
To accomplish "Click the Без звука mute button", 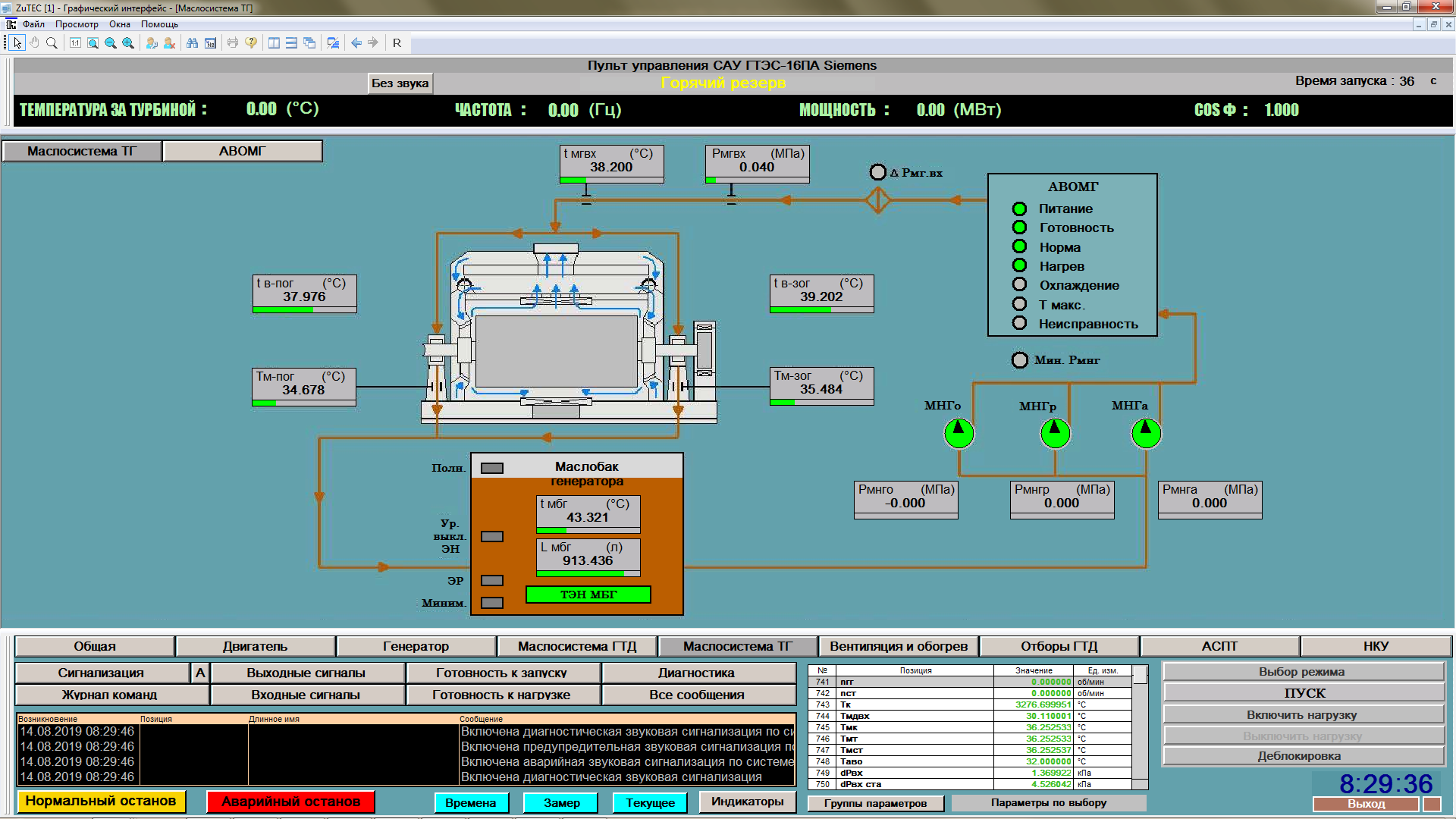I will click(x=400, y=83).
